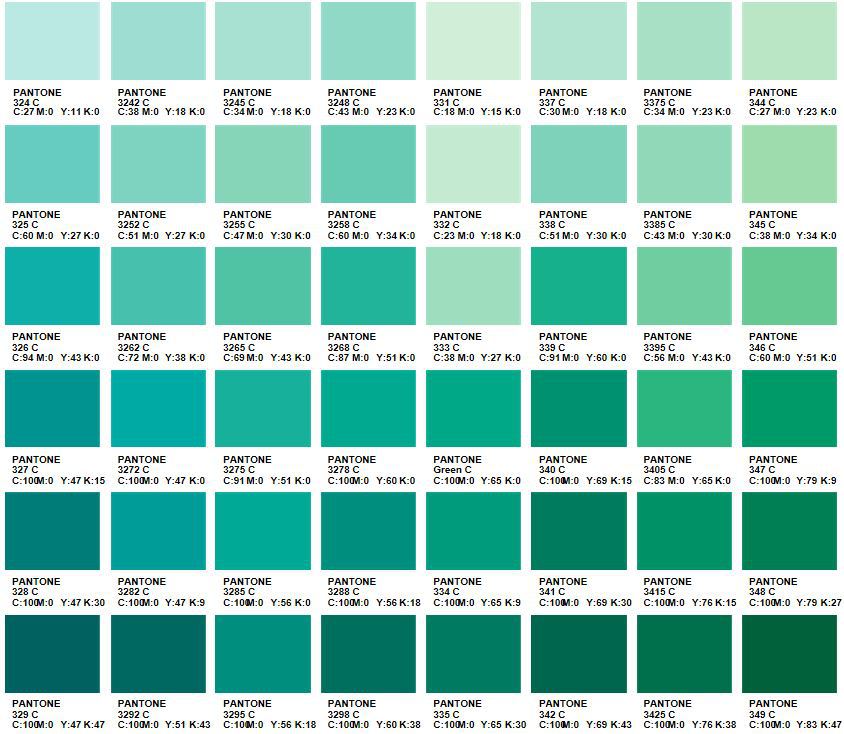
Task: Click the Pantone 325 C swatch
Action: pyautogui.click(x=52, y=164)
